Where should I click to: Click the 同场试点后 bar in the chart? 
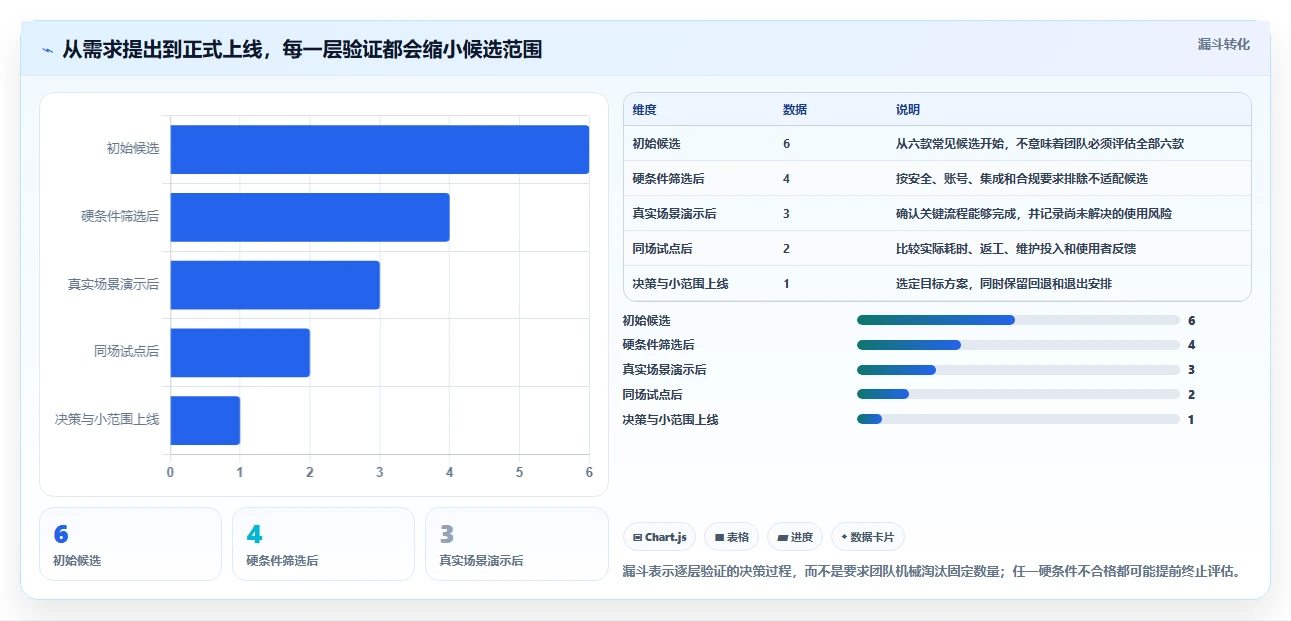pyautogui.click(x=240, y=352)
